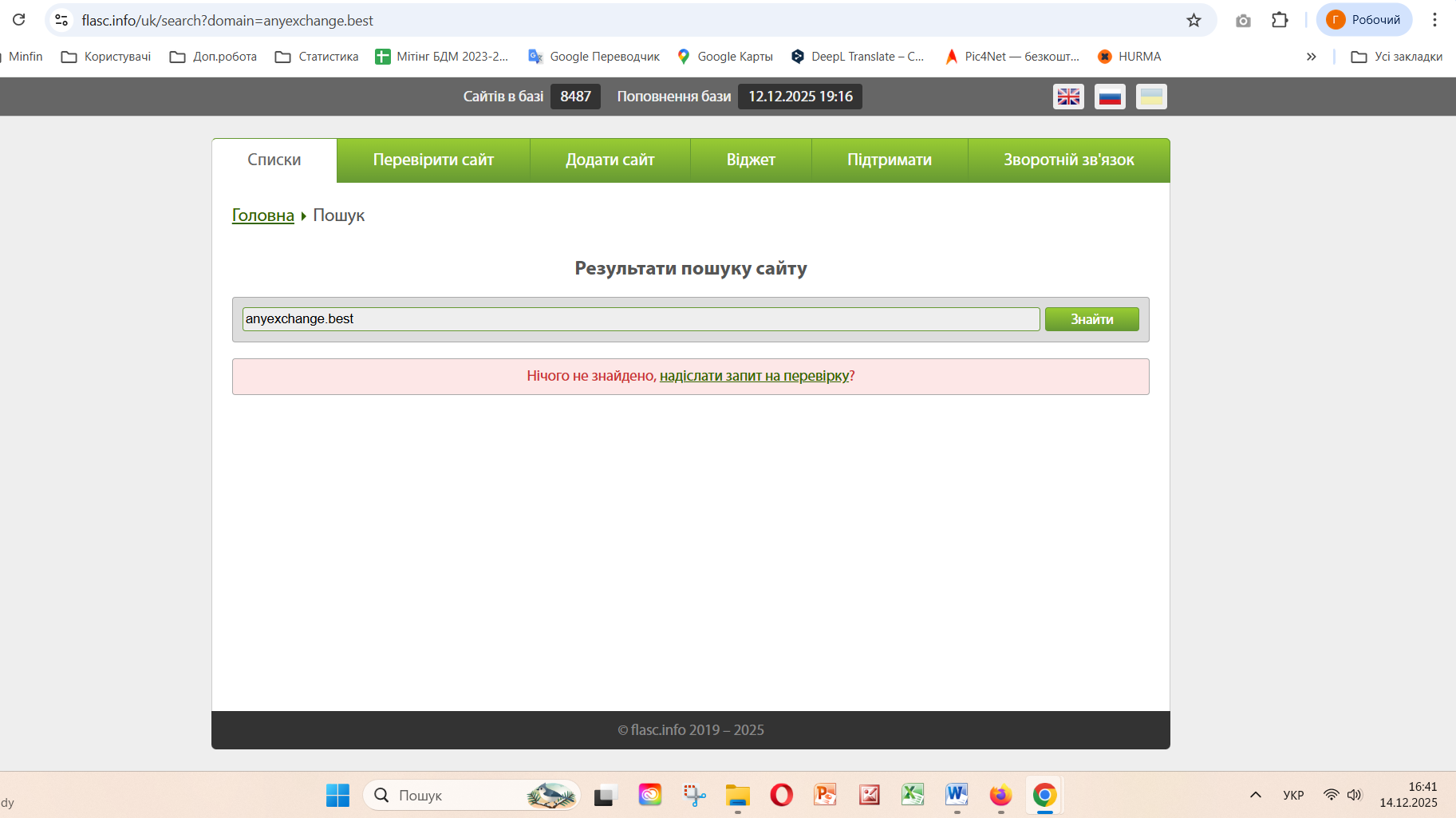Expand the Користувачі bookmark folder
This screenshot has height=818, width=1456.
click(x=106, y=57)
